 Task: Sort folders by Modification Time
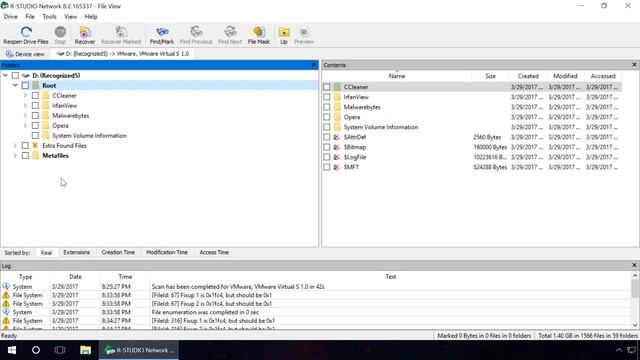[x=167, y=252]
